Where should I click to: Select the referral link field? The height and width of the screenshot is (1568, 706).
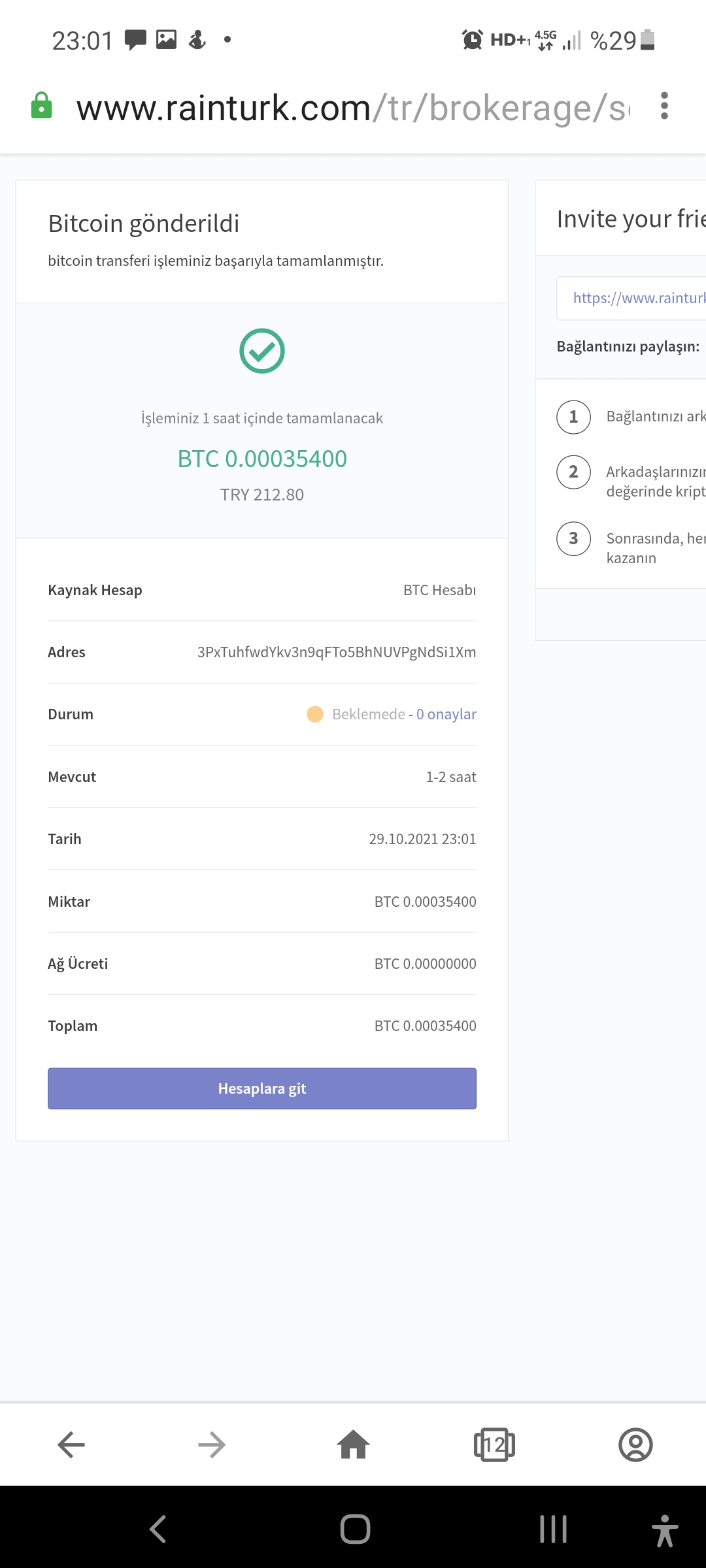pyautogui.click(x=631, y=299)
